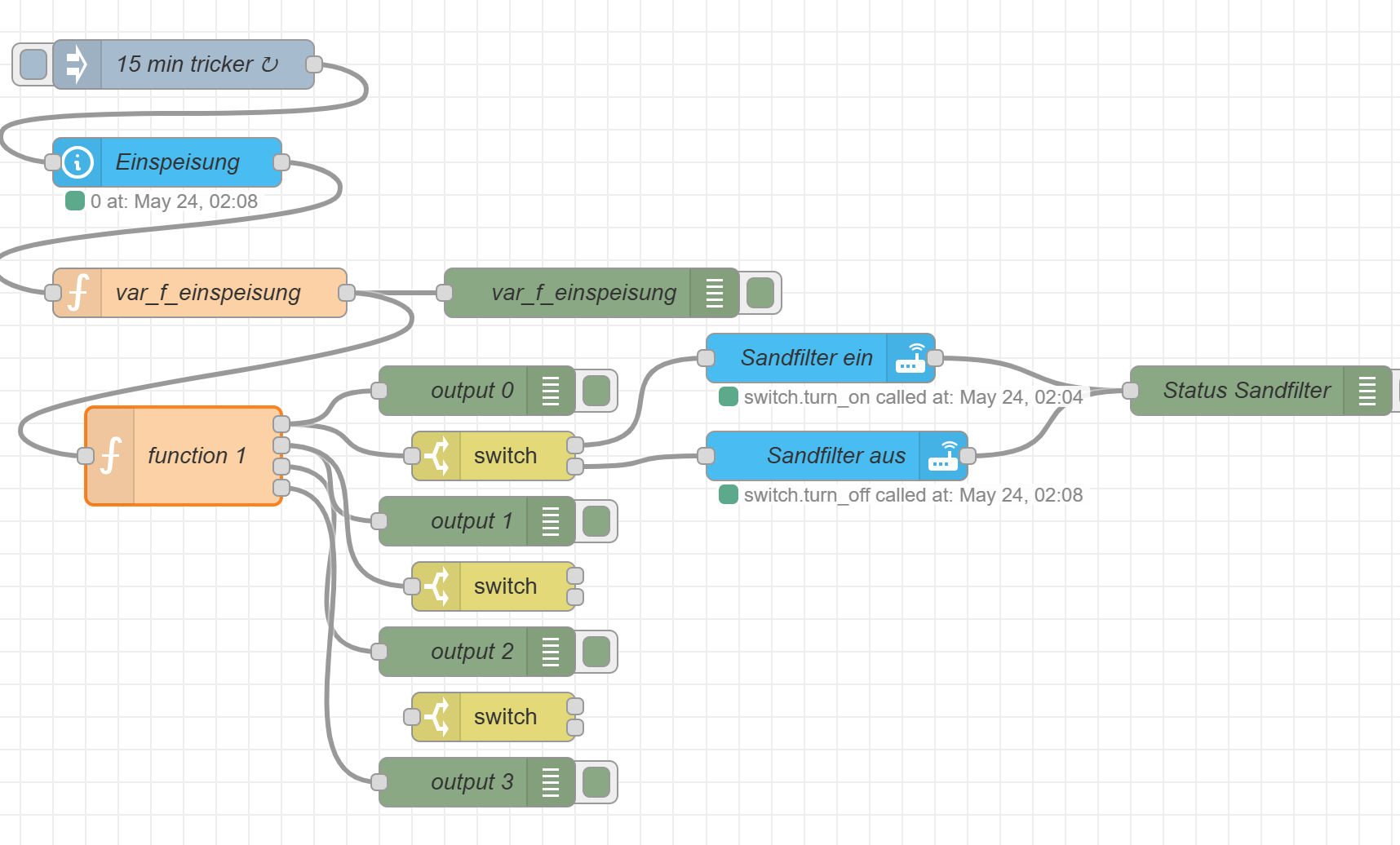Click the Sandfilter aus router icon
This screenshot has width=1400, height=845.
(943, 456)
